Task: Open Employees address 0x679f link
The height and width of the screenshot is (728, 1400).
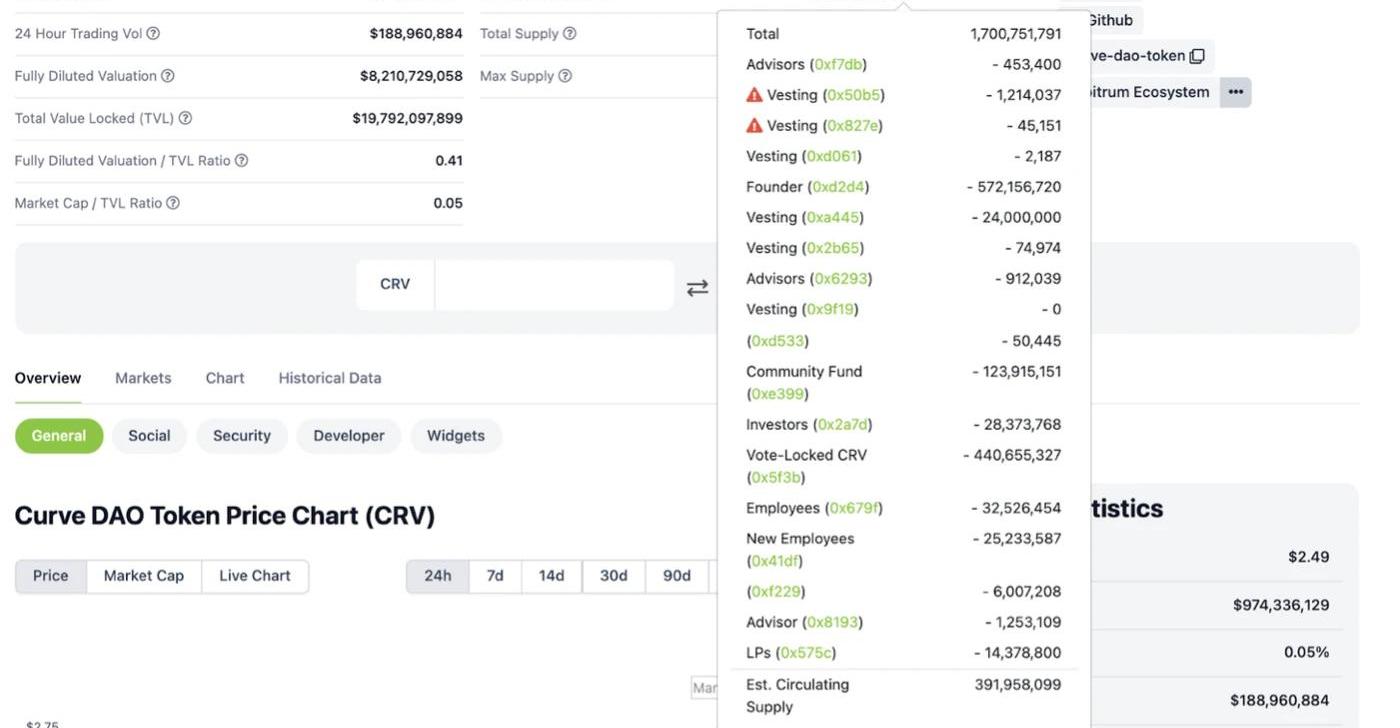Action: (x=854, y=508)
